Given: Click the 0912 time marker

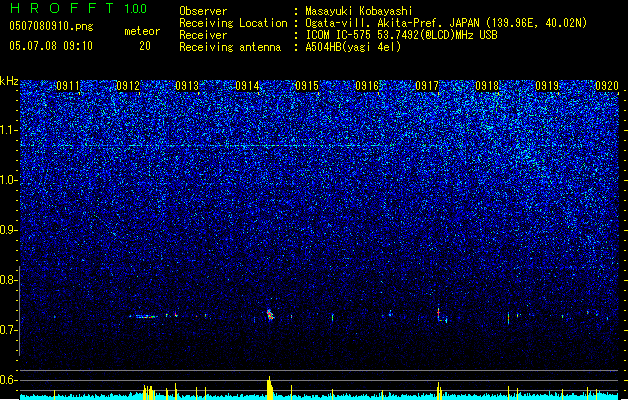Looking at the screenshot, I should [128, 86].
